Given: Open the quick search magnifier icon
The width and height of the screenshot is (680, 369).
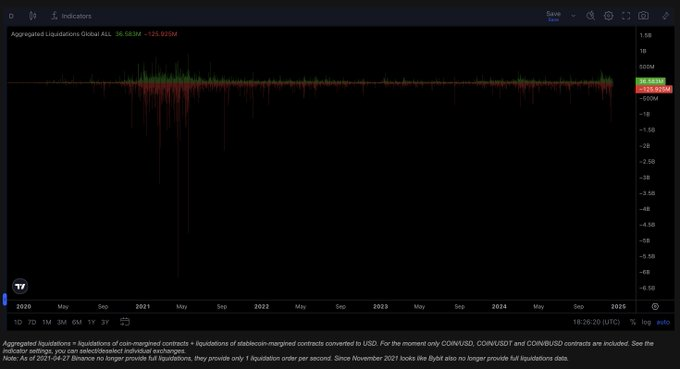Looking at the screenshot, I should [590, 16].
